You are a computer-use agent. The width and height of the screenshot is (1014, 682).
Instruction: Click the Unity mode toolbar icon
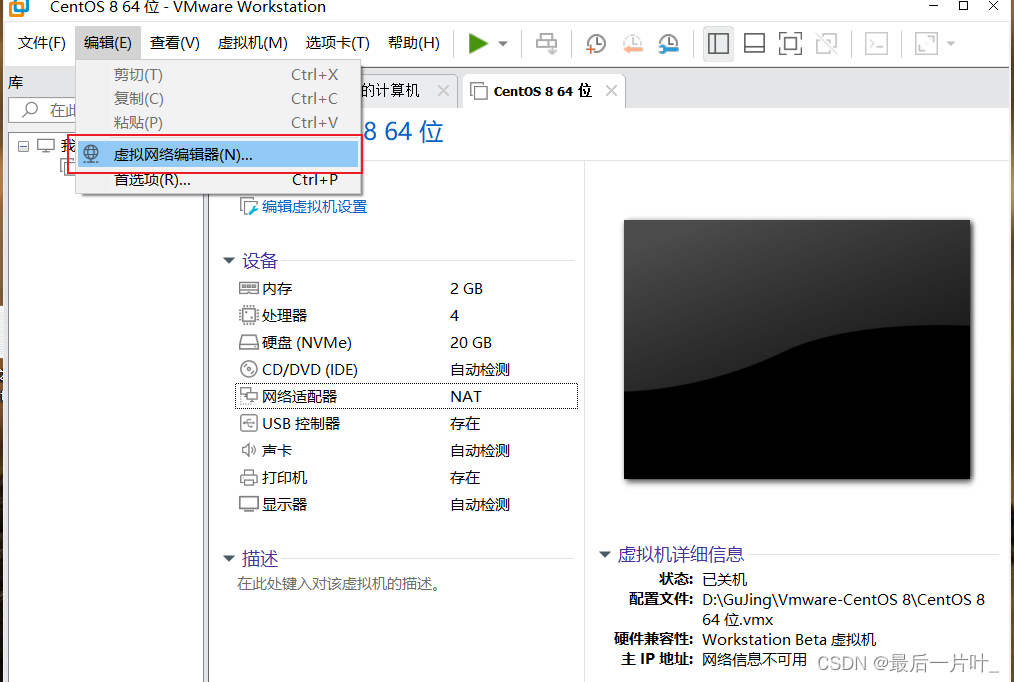click(x=826, y=43)
